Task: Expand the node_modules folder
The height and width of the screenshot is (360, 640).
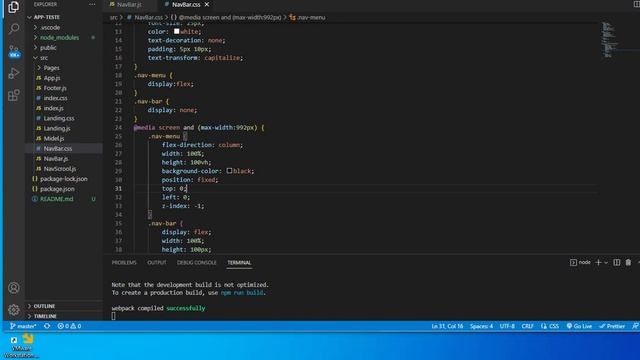Action: tap(60, 38)
